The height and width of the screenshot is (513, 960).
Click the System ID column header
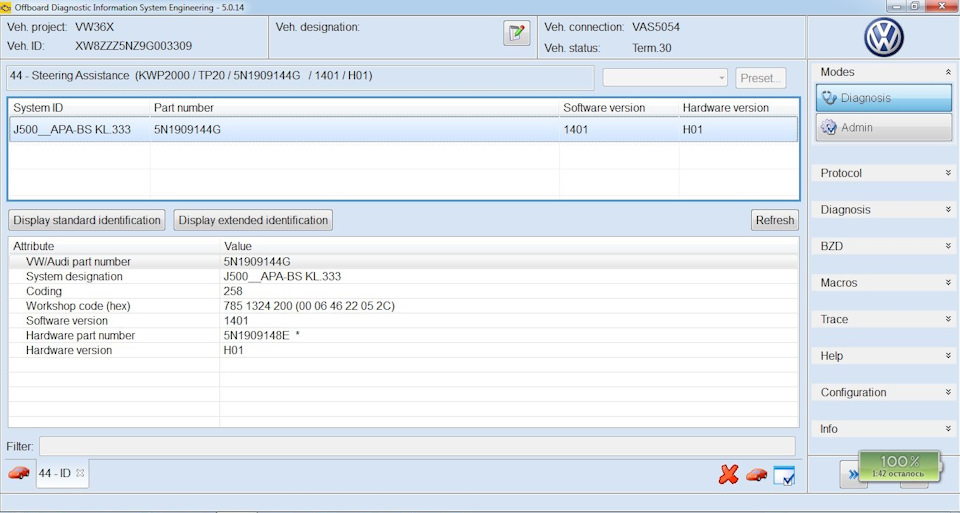point(80,108)
